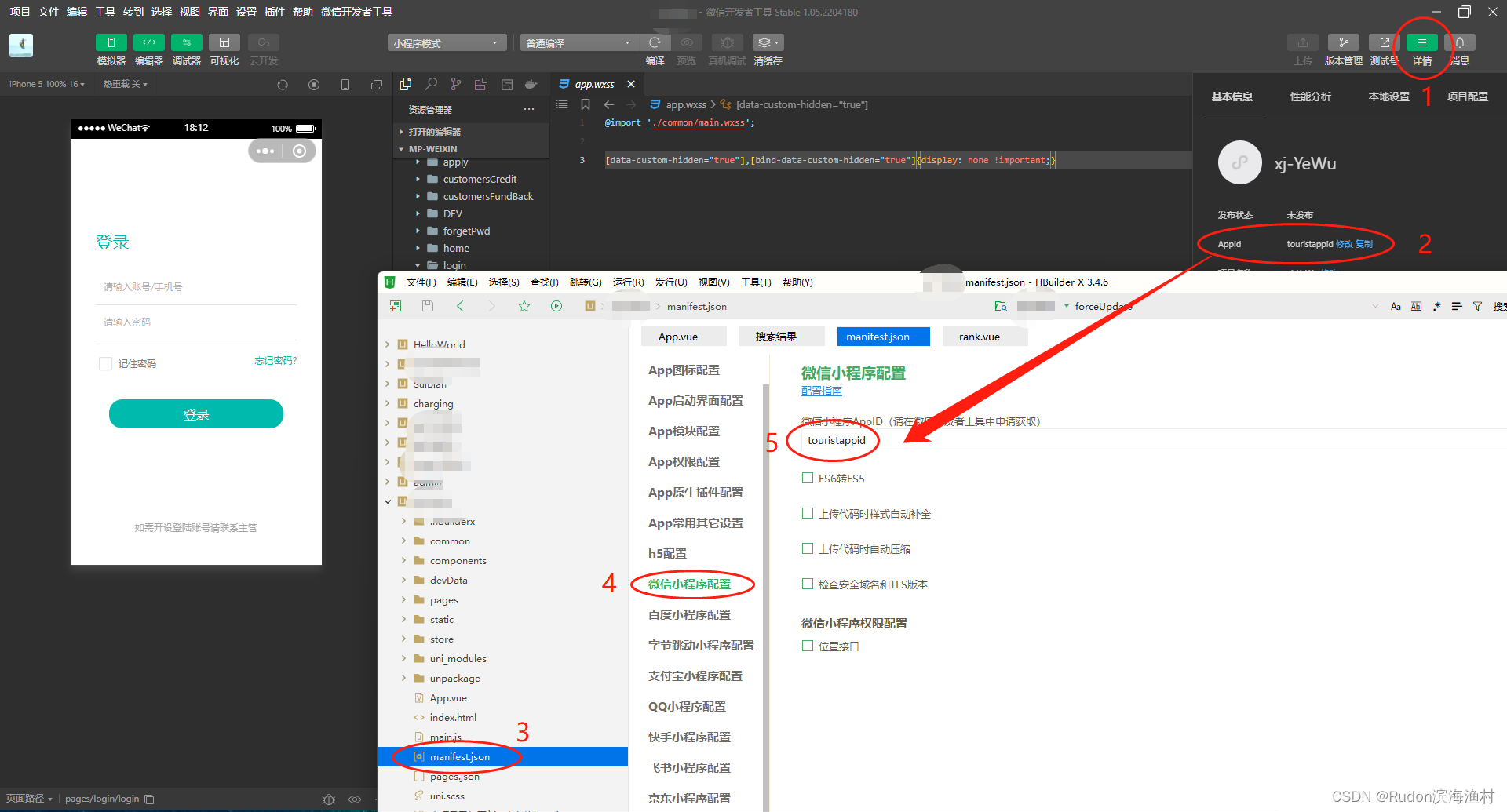Click 修改 link beside AppId
Screen dimensions: 1507x812
click(1344, 244)
